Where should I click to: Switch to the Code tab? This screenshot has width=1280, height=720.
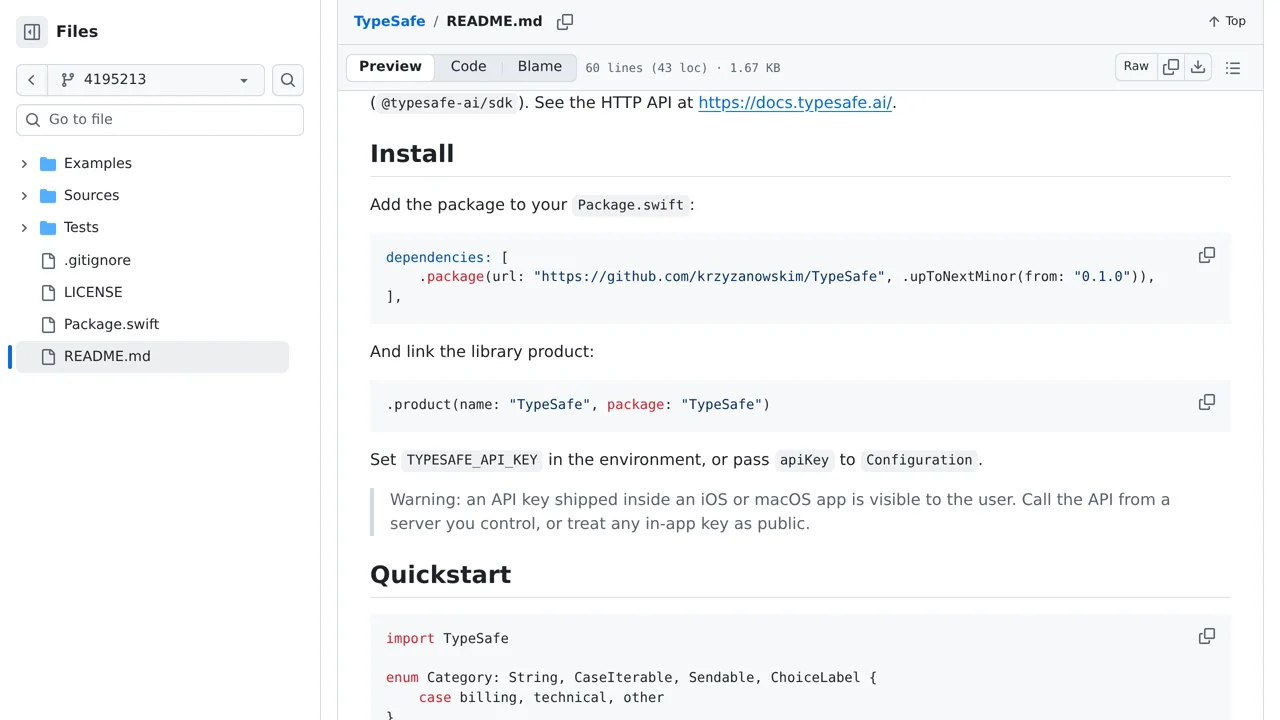point(468,67)
